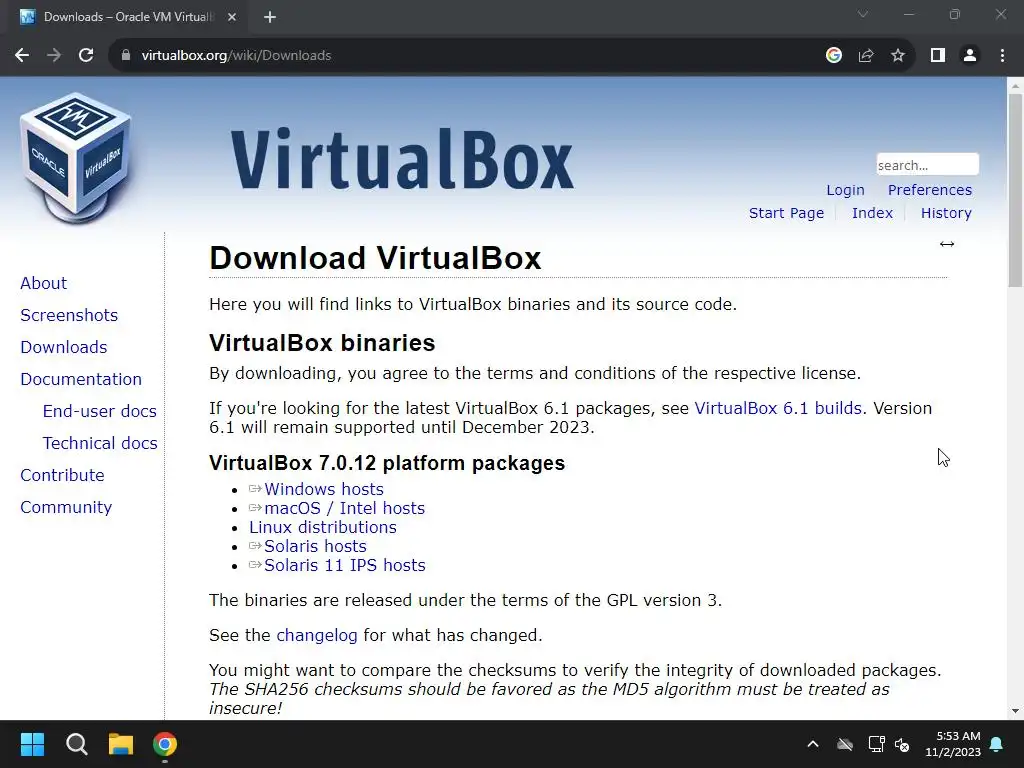Click the tab search chevron in title bar
The image size is (1024, 768).
point(863,14)
